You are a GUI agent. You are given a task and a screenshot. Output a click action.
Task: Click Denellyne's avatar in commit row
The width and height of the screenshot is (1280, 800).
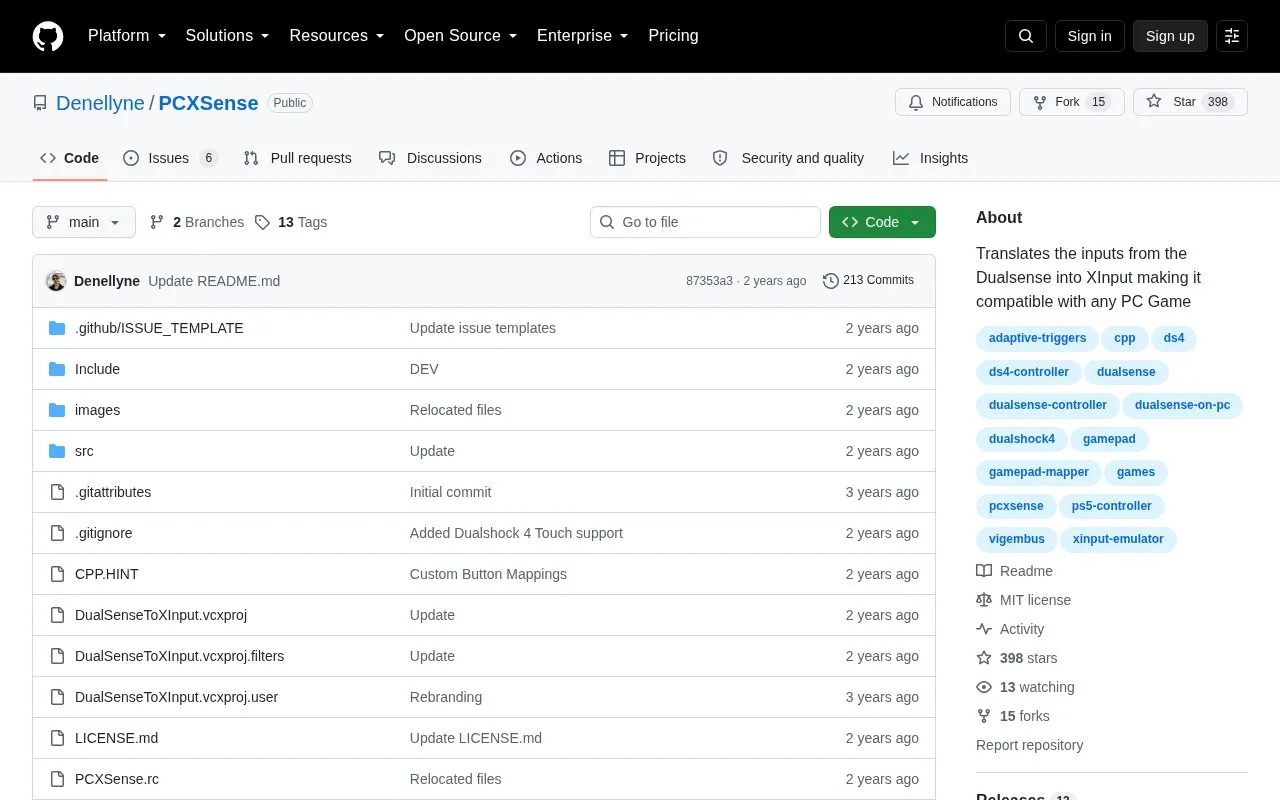56,281
